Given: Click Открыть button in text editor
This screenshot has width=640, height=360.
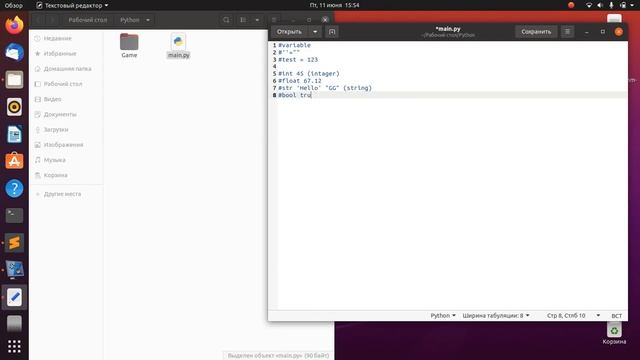Looking at the screenshot, I should click(x=289, y=31).
